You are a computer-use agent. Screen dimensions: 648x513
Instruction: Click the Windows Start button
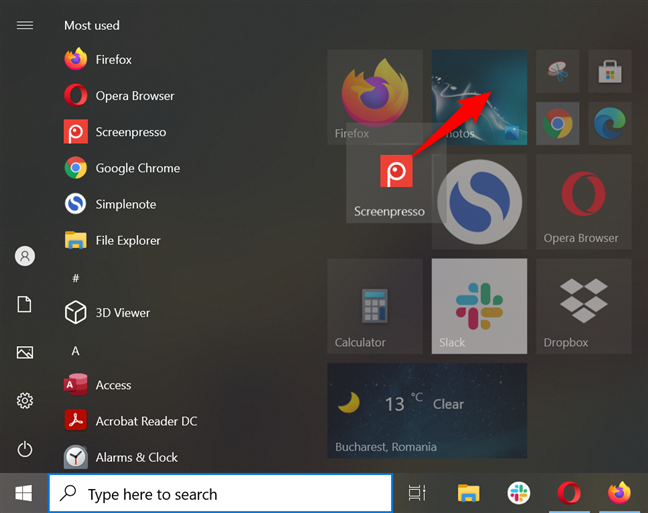pyautogui.click(x=24, y=493)
